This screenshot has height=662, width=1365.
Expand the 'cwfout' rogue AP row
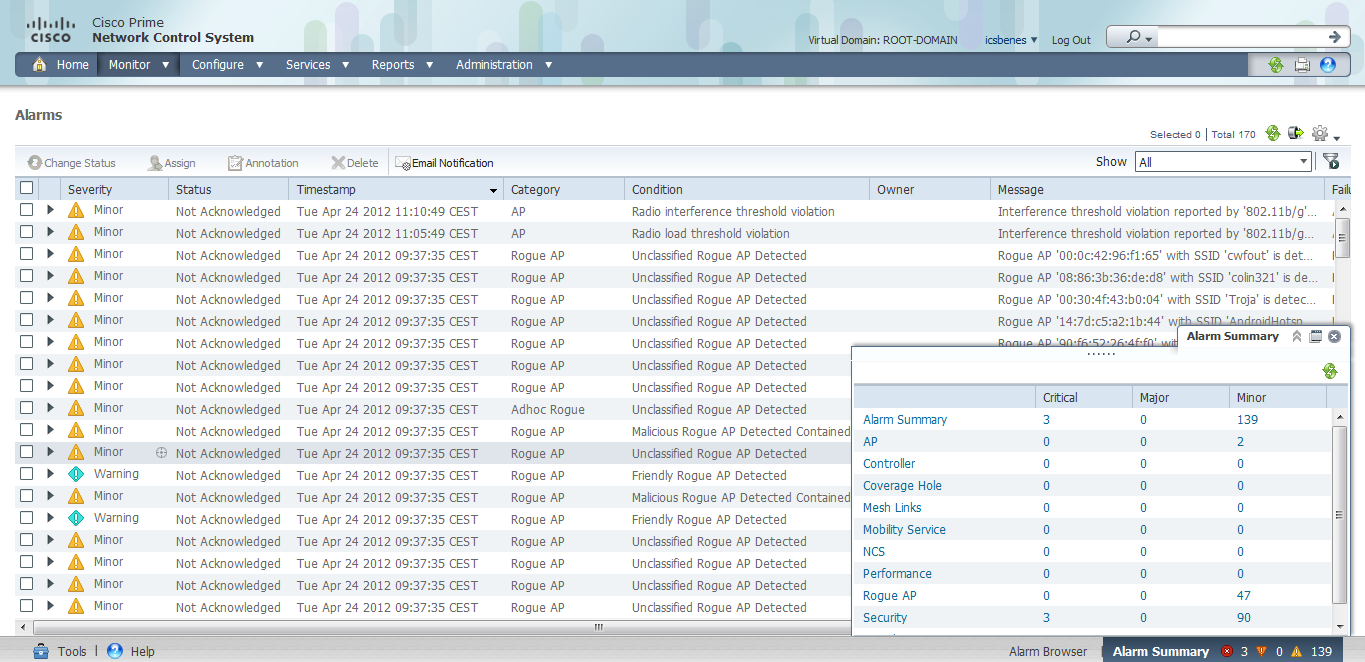[50, 254]
